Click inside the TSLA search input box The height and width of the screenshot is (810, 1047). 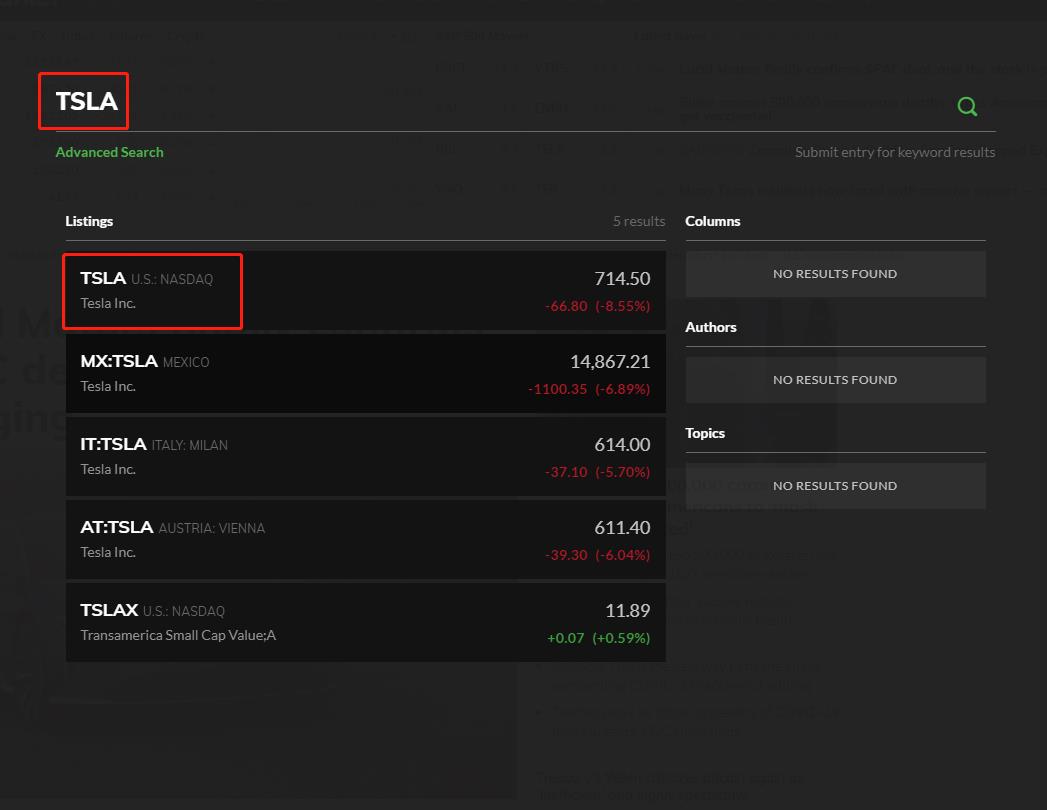coord(84,101)
